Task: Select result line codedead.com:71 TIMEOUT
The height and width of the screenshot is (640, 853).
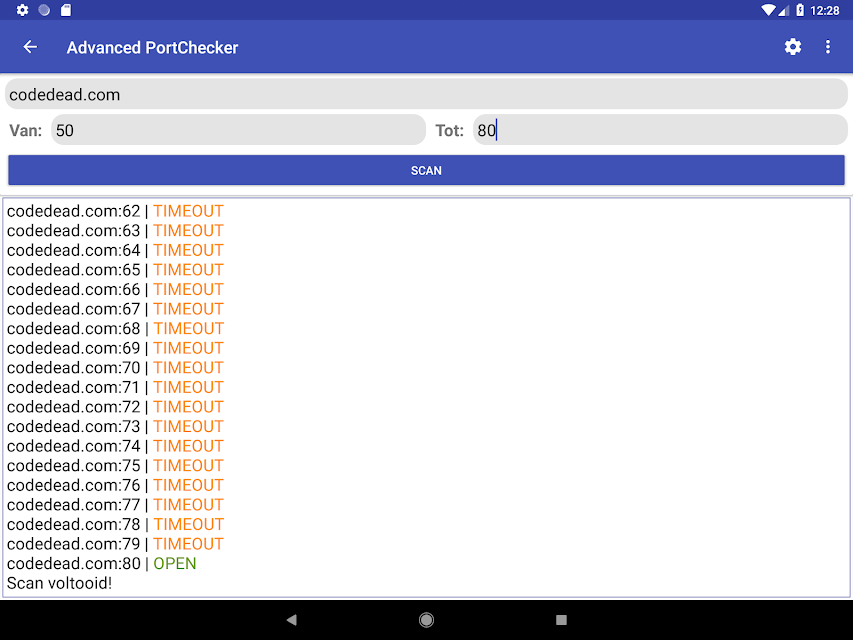Action: [x=115, y=387]
